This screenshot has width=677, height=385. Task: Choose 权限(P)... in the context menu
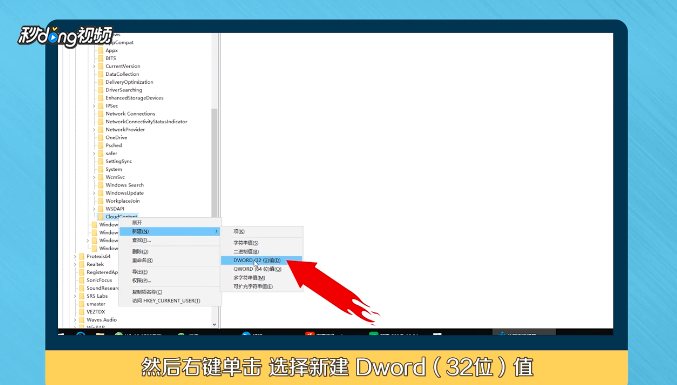pos(170,281)
